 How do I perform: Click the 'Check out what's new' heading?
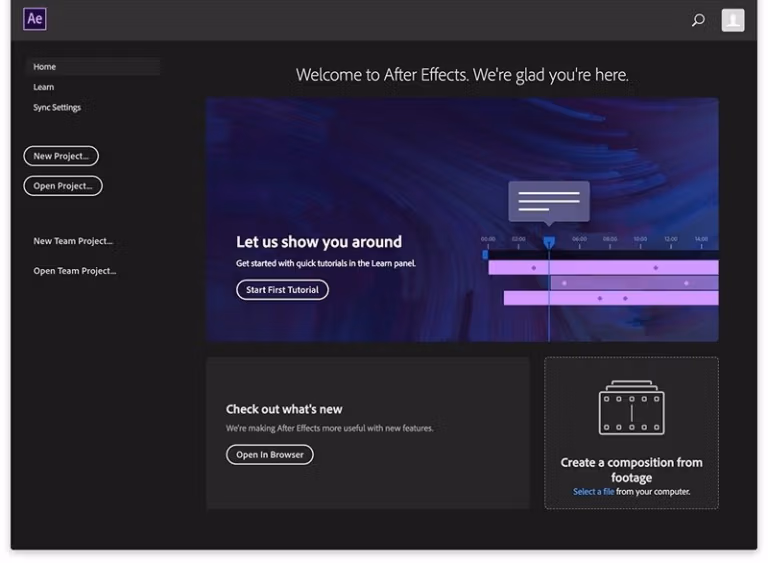point(284,409)
